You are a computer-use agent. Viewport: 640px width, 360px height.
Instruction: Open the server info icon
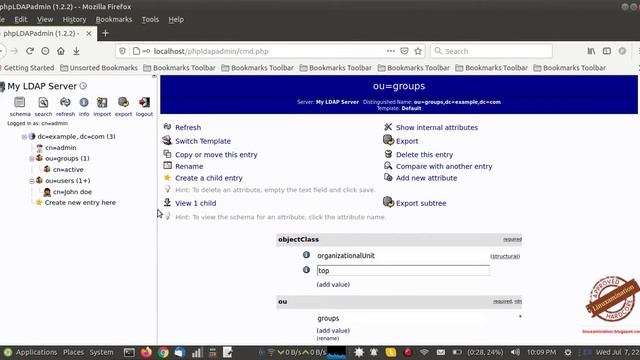point(84,102)
